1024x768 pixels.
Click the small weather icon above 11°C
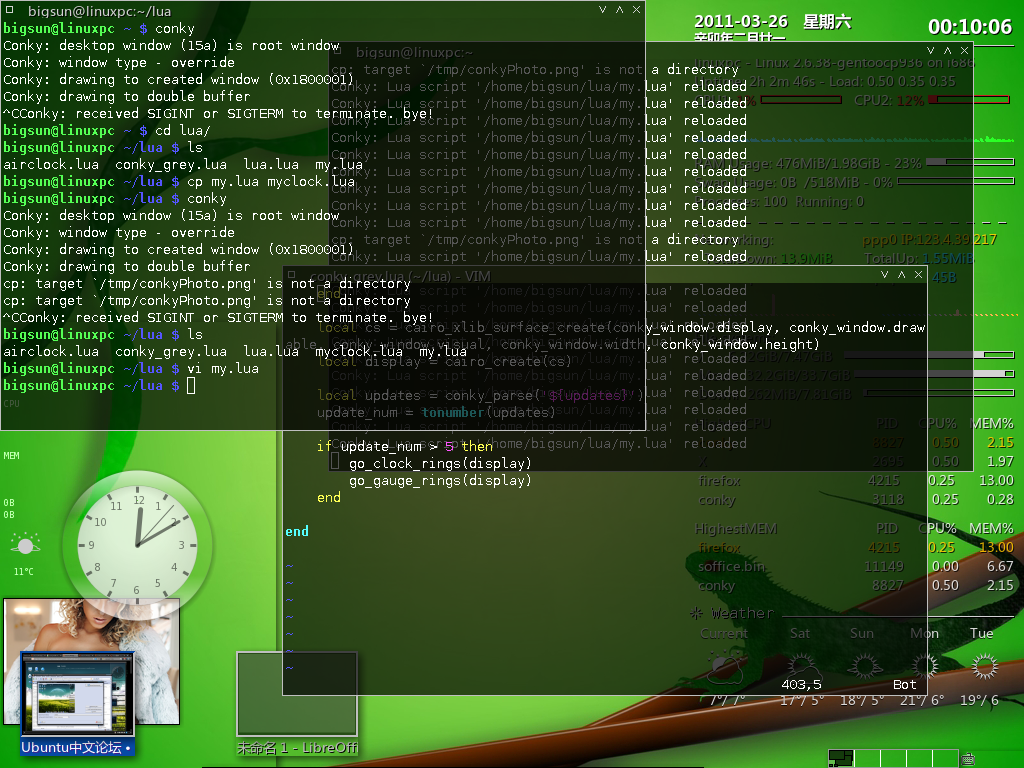(25, 544)
